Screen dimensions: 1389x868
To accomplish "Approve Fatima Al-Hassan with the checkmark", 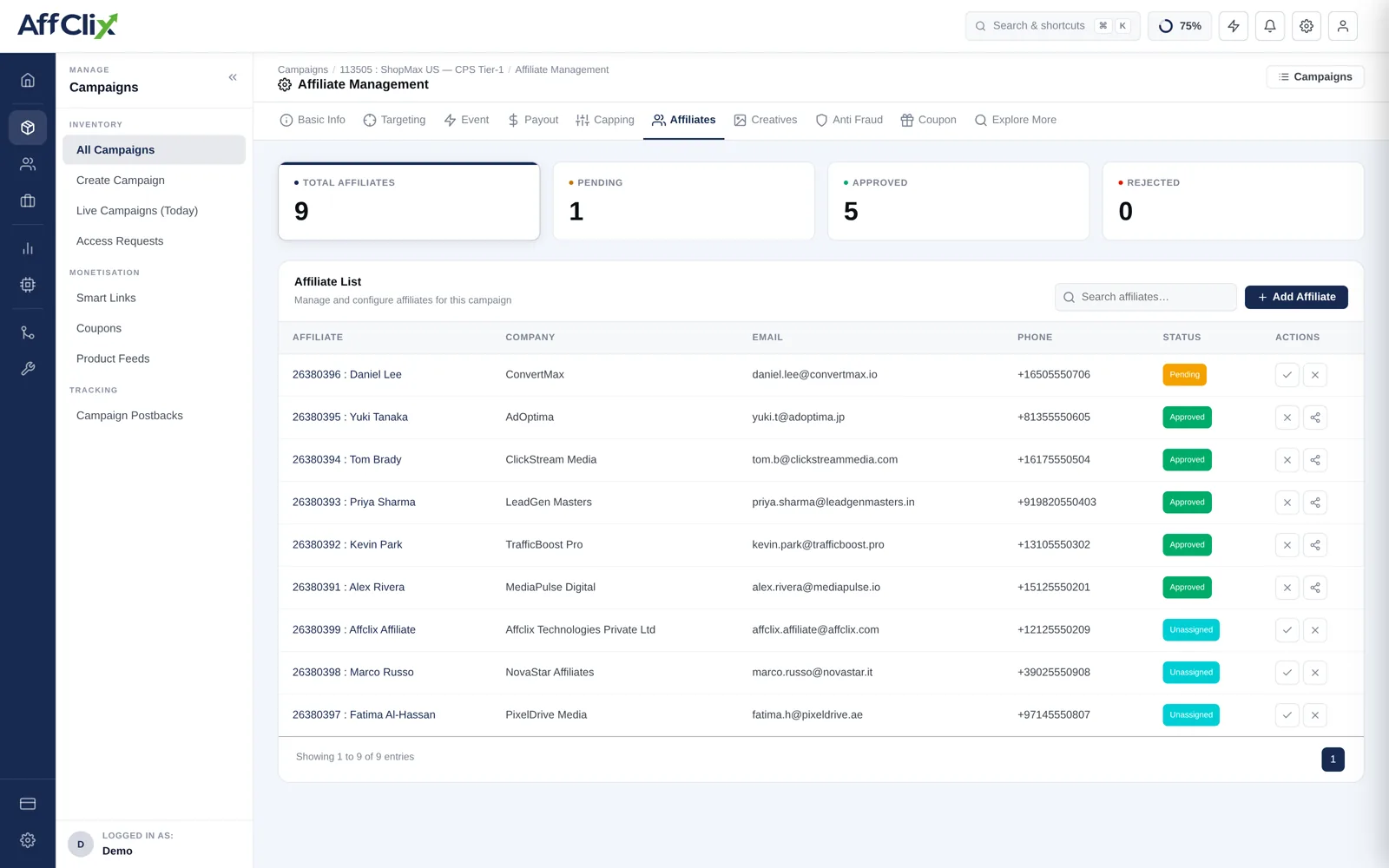I will [x=1287, y=715].
